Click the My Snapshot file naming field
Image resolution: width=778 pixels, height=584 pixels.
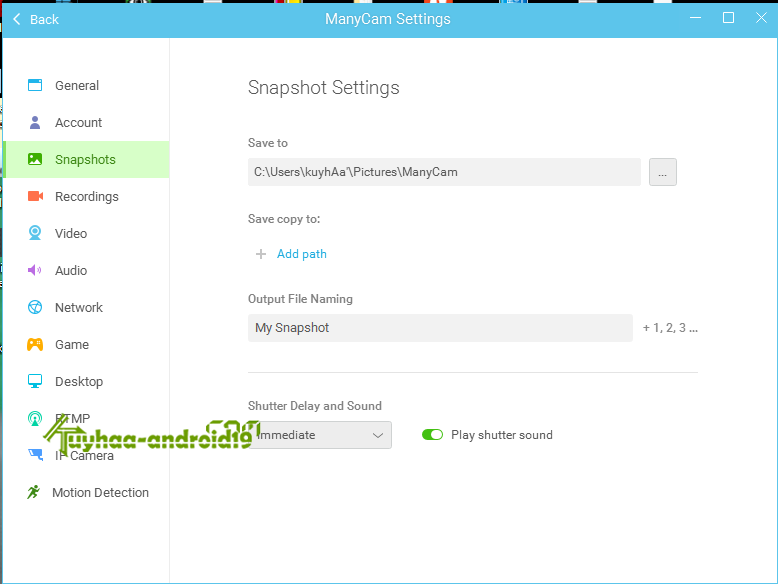[440, 328]
